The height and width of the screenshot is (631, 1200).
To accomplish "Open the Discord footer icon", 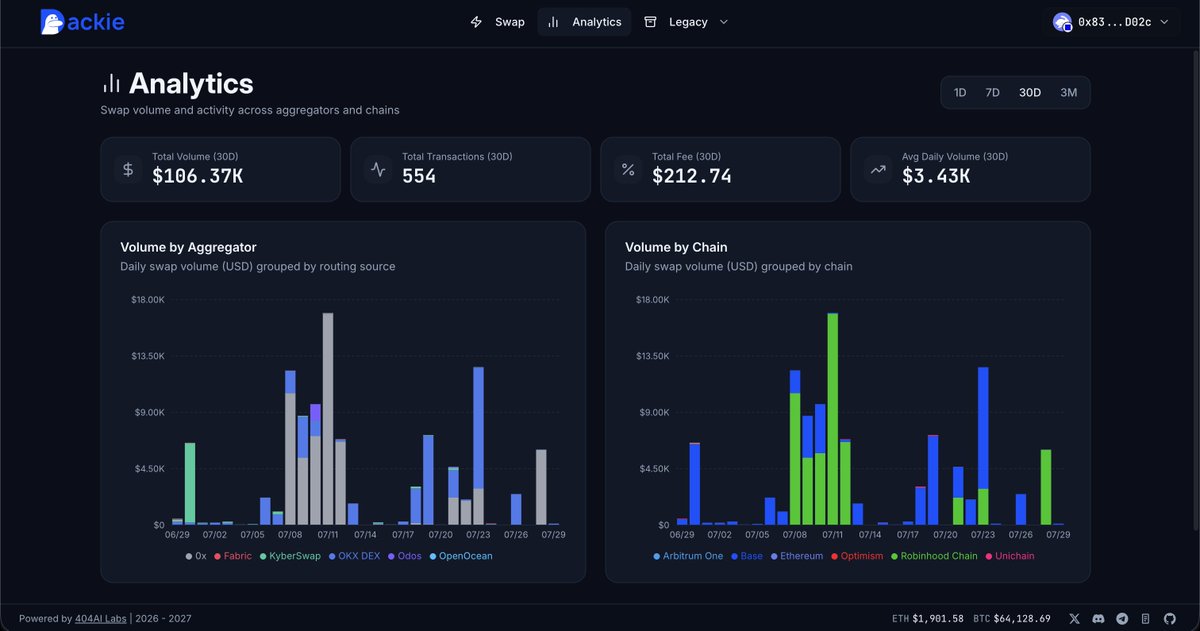I will pyautogui.click(x=1098, y=619).
